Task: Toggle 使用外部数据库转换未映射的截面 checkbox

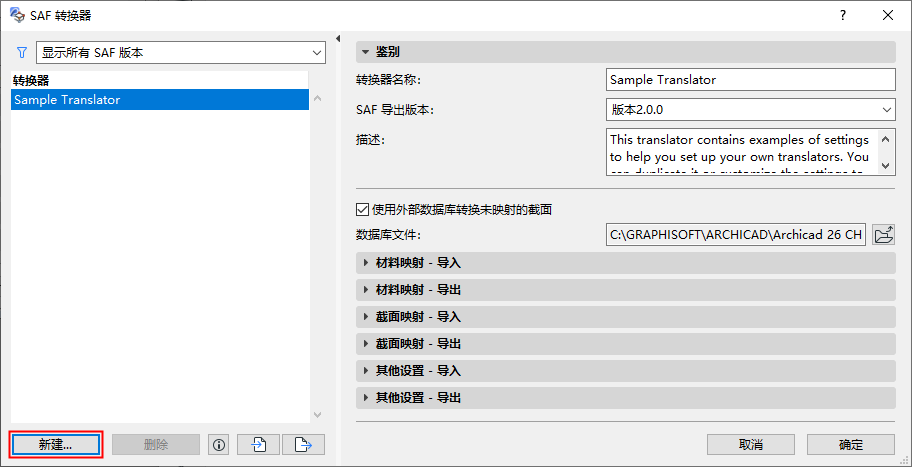Action: (x=361, y=209)
